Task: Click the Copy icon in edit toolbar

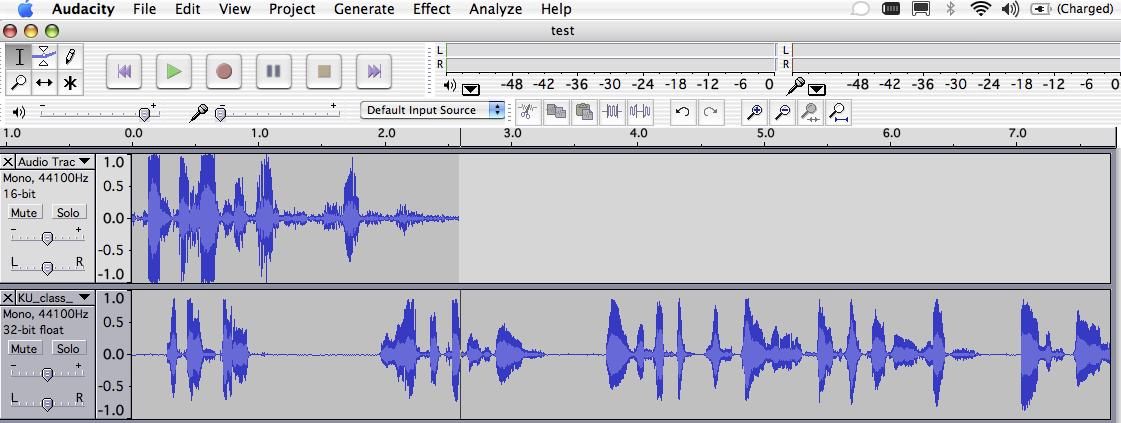Action: (556, 111)
